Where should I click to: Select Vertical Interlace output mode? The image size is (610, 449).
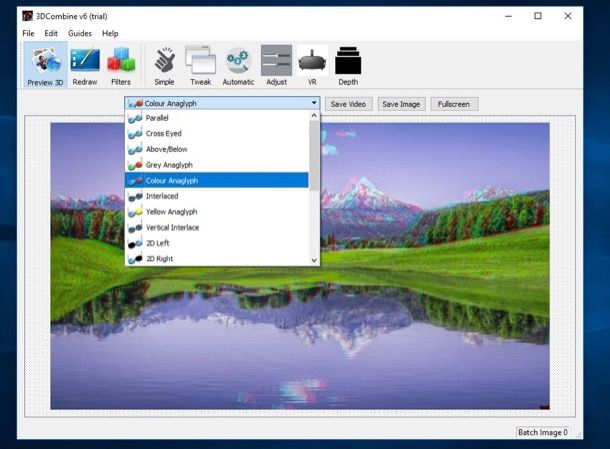217,227
